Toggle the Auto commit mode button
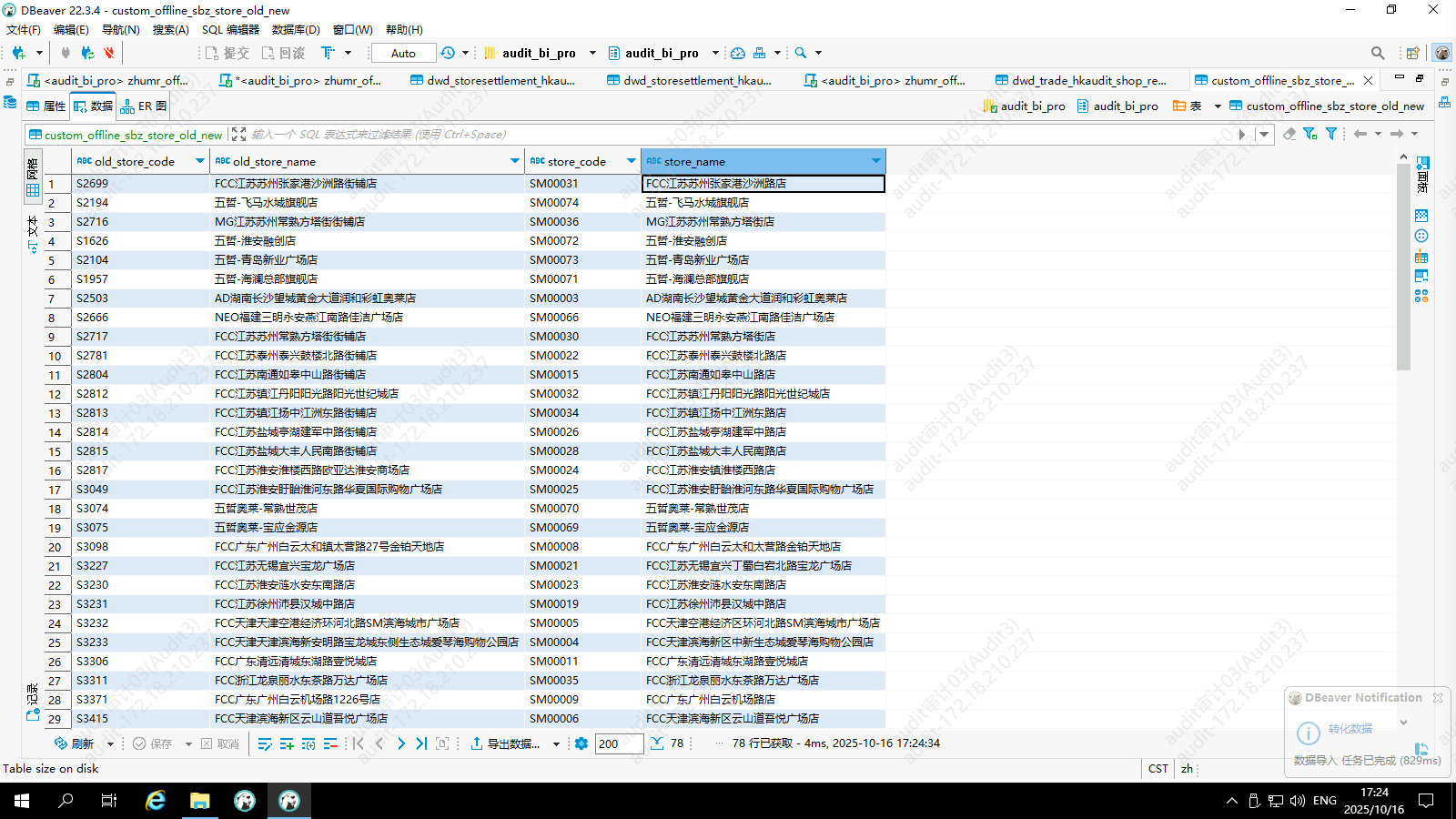The width and height of the screenshot is (1456, 819). point(403,53)
